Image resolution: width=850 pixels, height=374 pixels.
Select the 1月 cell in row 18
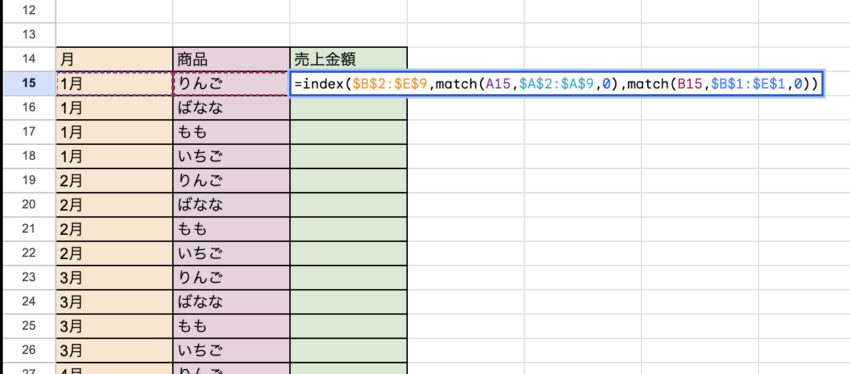click(x=114, y=156)
